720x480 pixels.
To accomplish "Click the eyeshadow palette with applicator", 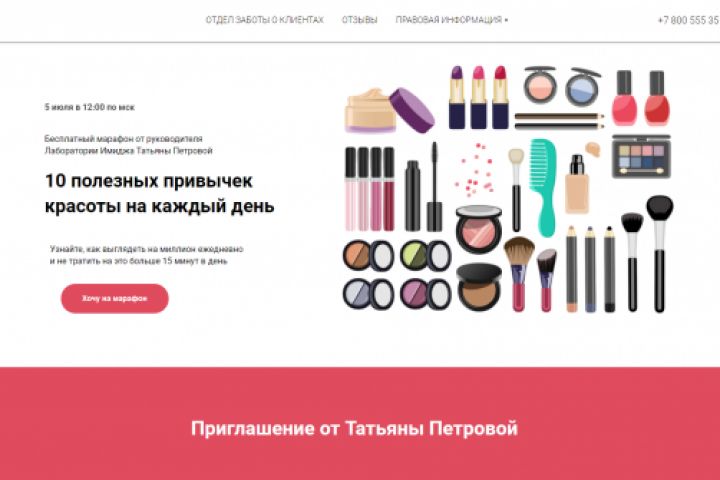I will click(641, 156).
